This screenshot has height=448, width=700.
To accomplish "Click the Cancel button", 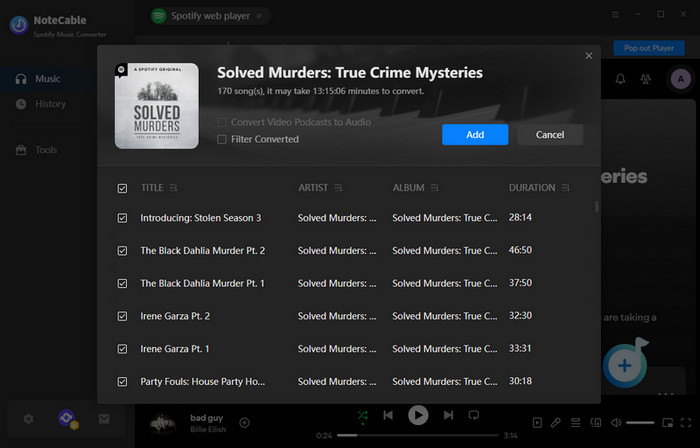I will [550, 135].
